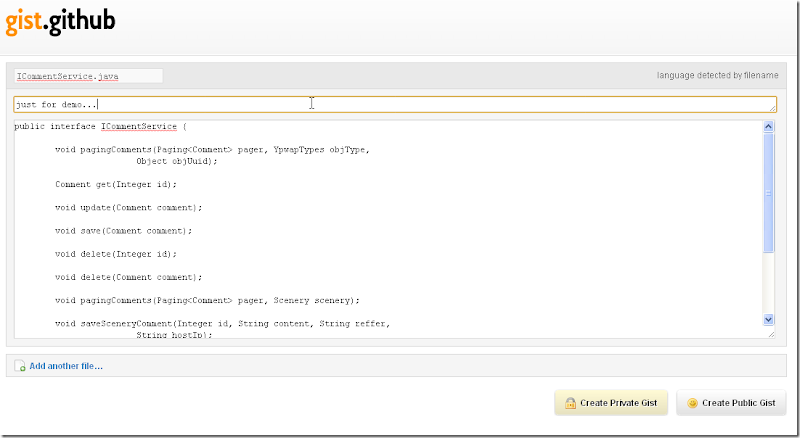Viewport: 800px width, 438px height.
Task: Focus the ICommentService.java filename field
Action: coord(87,76)
